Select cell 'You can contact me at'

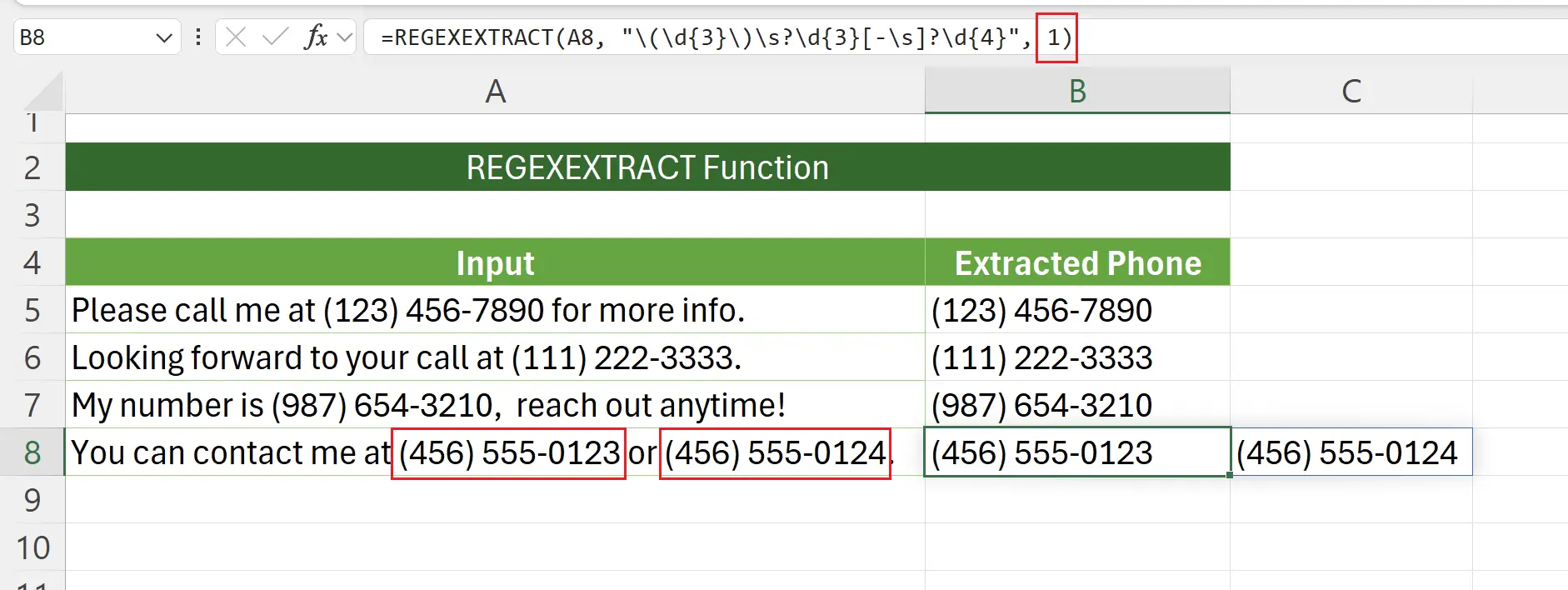pyautogui.click(x=495, y=452)
